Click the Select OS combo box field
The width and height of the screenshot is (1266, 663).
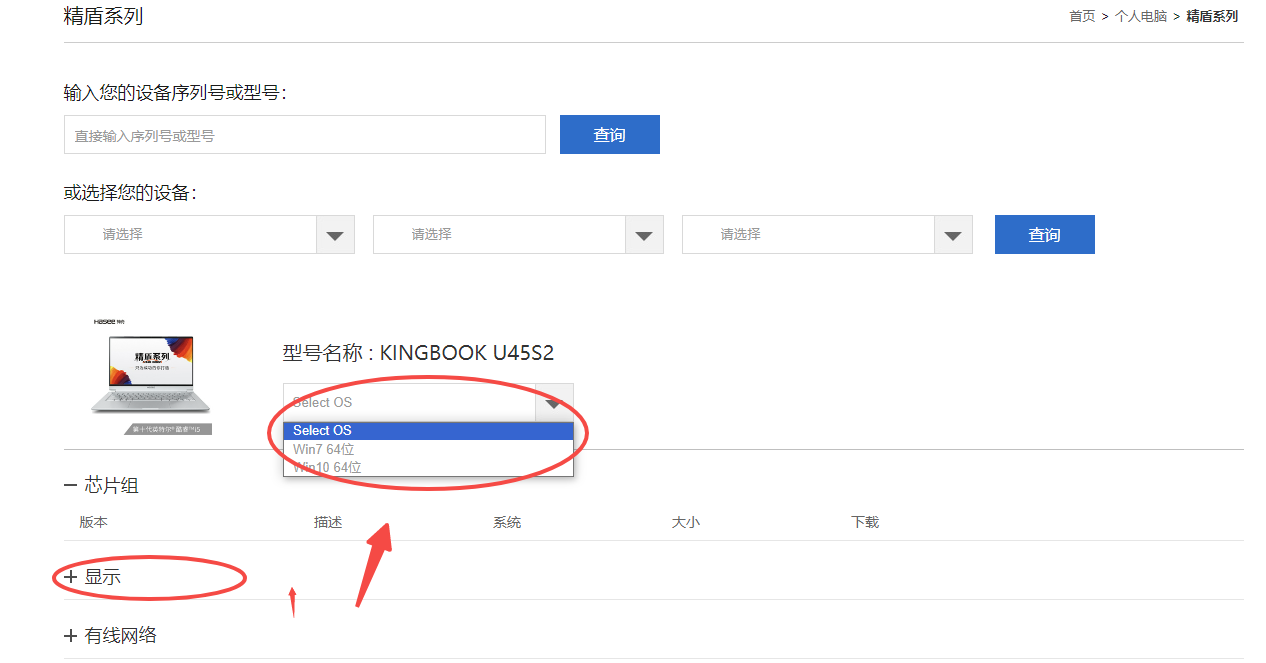[x=409, y=402]
